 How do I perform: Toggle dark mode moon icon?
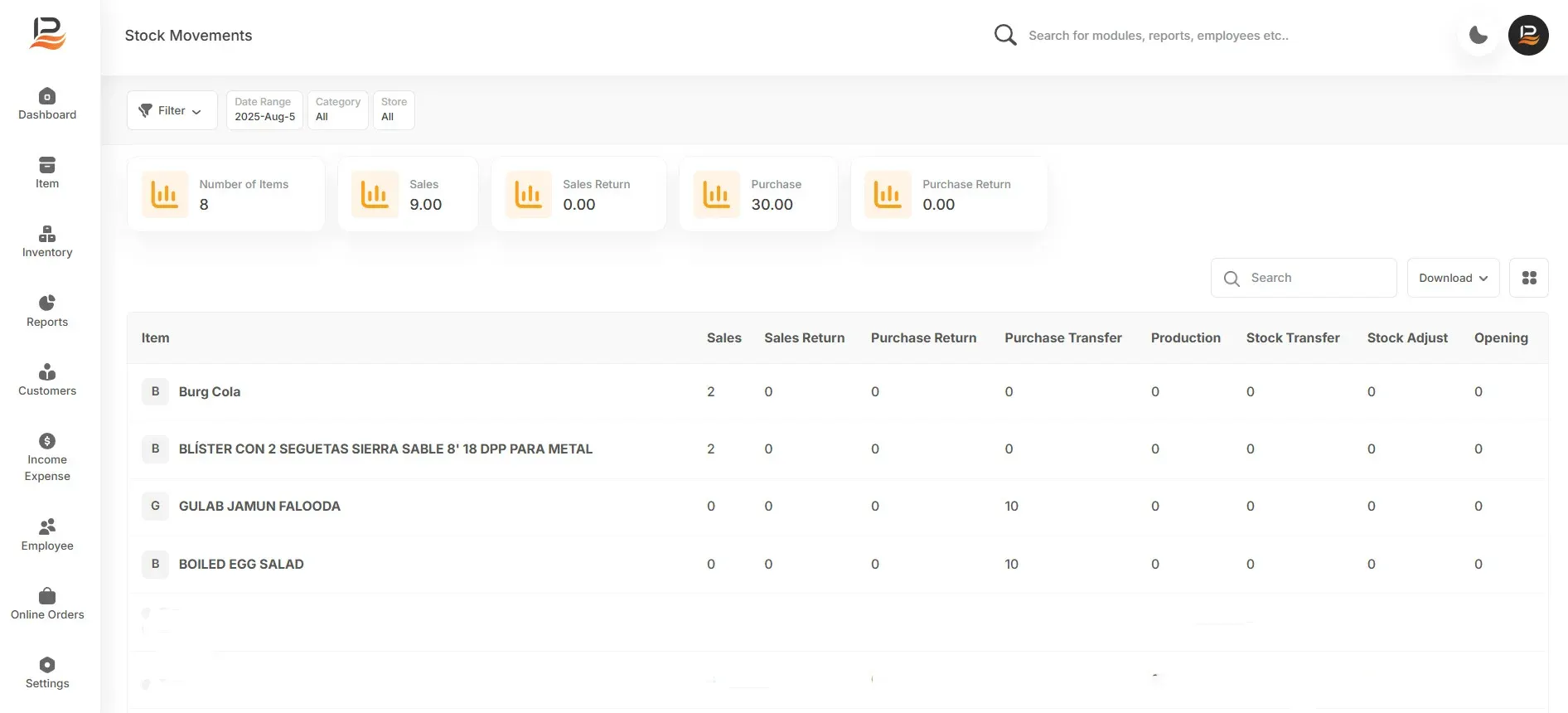(1478, 35)
